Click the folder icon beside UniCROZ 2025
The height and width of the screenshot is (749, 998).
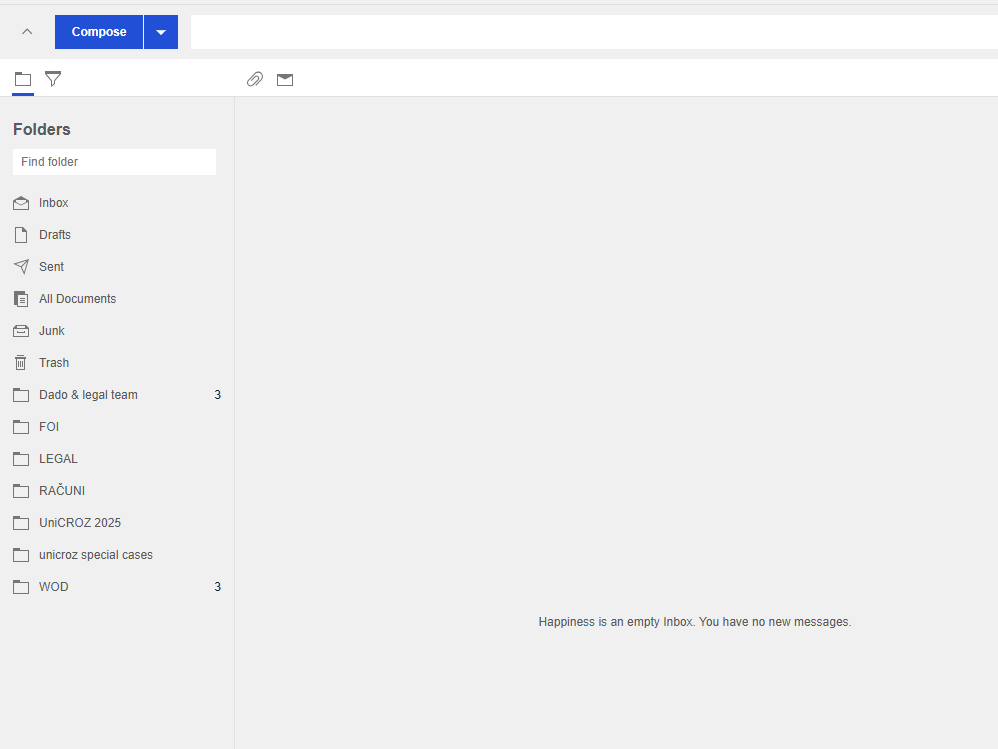tap(21, 523)
